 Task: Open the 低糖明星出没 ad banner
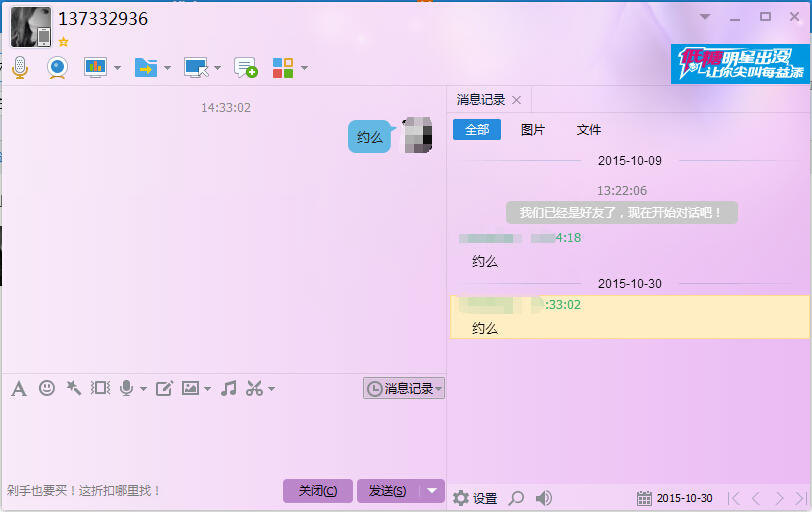click(741, 64)
